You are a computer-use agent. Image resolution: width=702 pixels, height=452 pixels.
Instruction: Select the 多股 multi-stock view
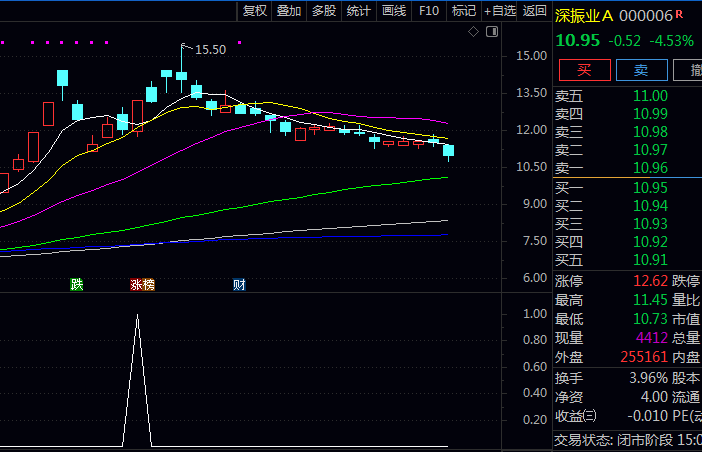(324, 10)
